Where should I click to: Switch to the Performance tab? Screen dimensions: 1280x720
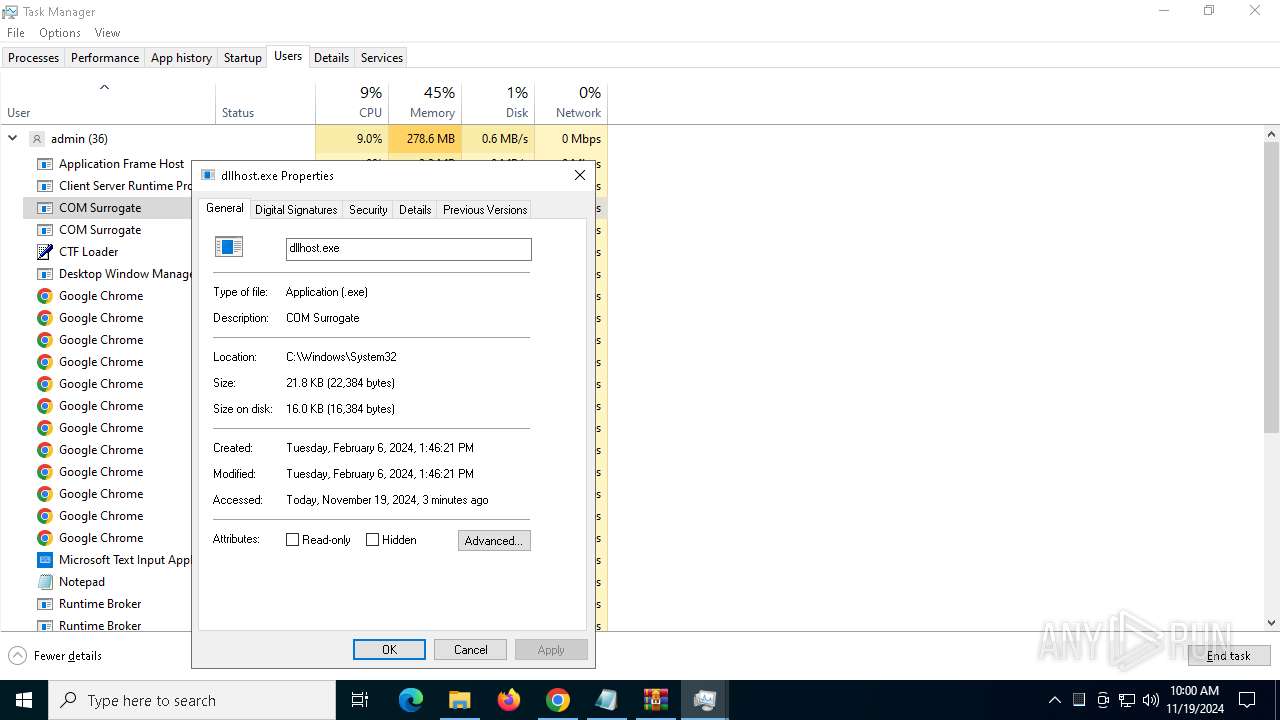pyautogui.click(x=105, y=58)
